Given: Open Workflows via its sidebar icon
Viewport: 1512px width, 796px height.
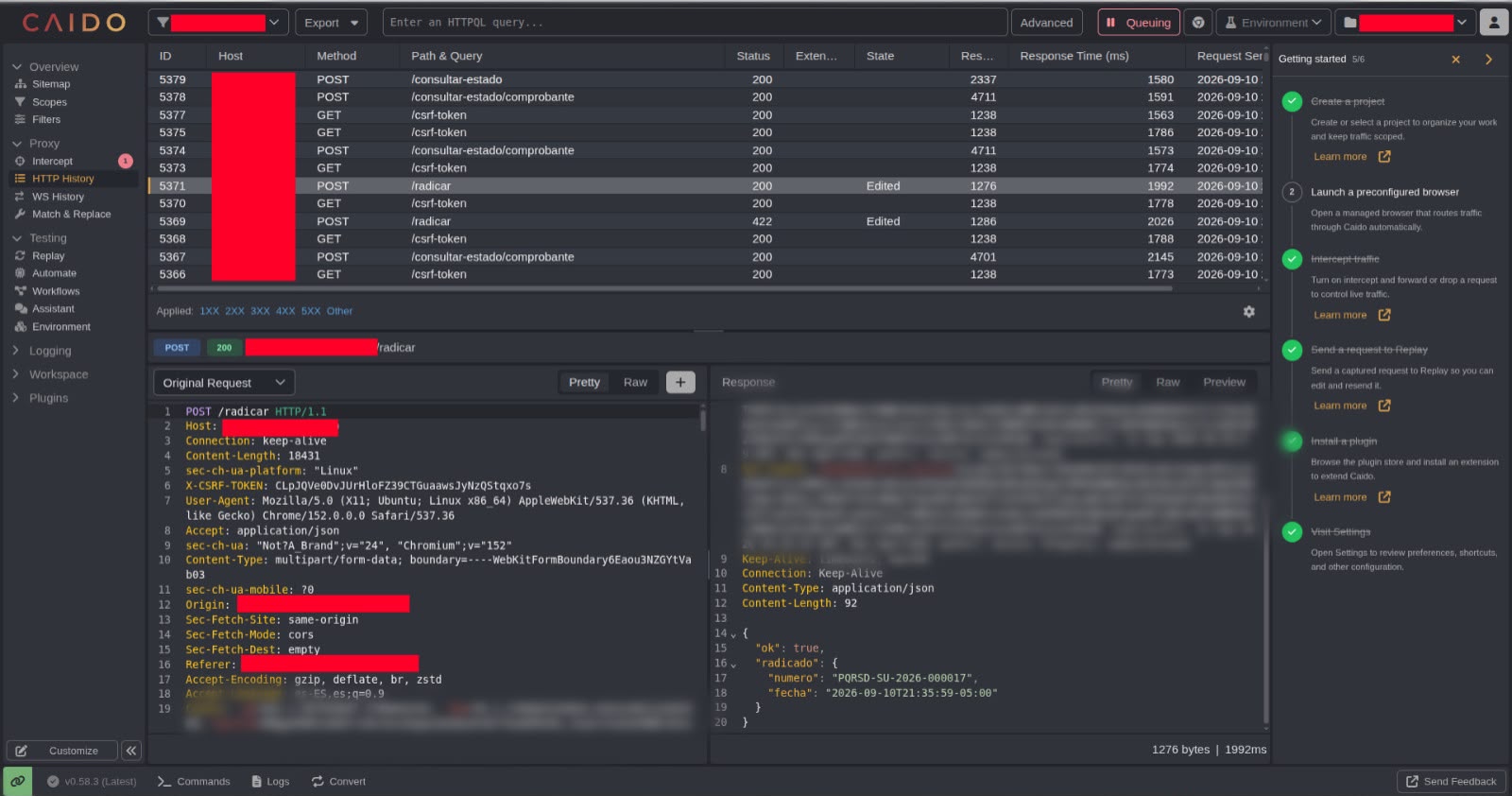Looking at the screenshot, I should pos(20,291).
